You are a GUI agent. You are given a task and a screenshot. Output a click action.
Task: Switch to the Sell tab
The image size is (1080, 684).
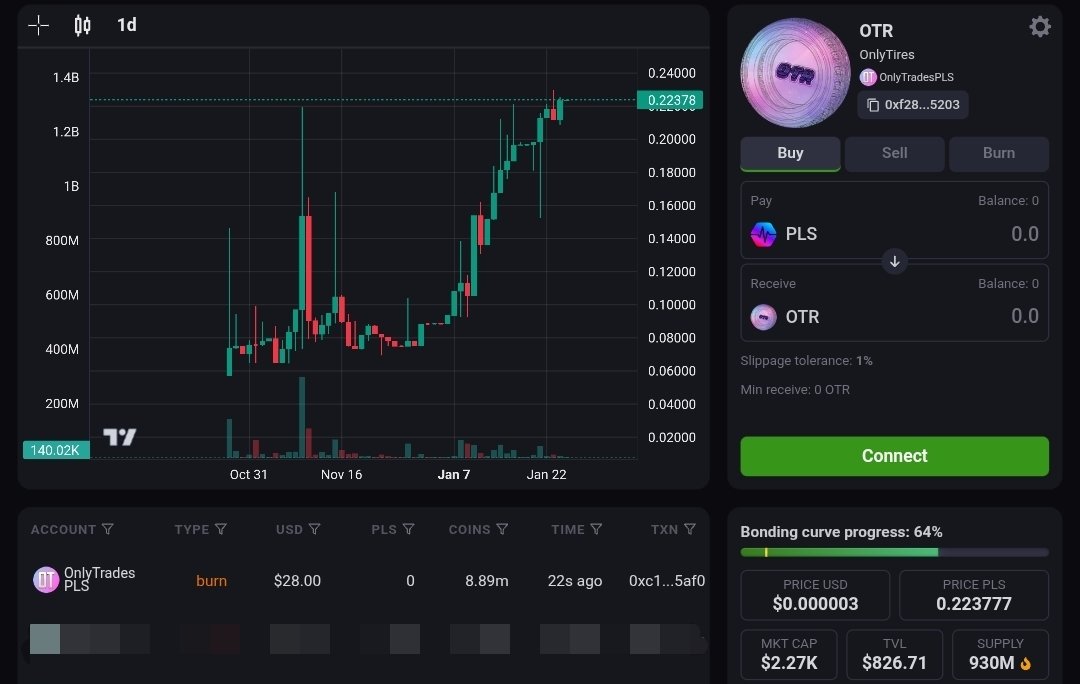point(894,154)
